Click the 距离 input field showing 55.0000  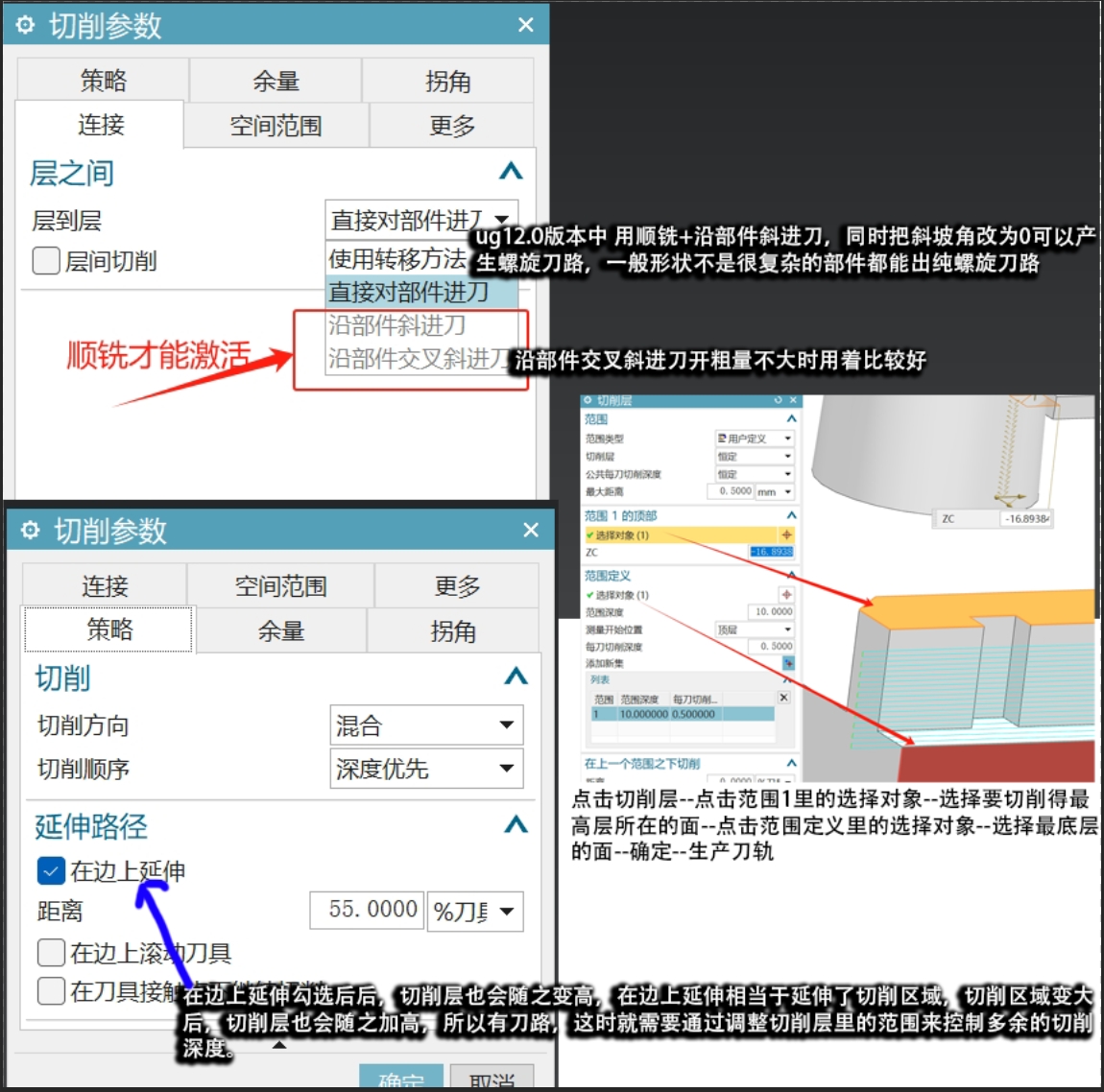367,910
